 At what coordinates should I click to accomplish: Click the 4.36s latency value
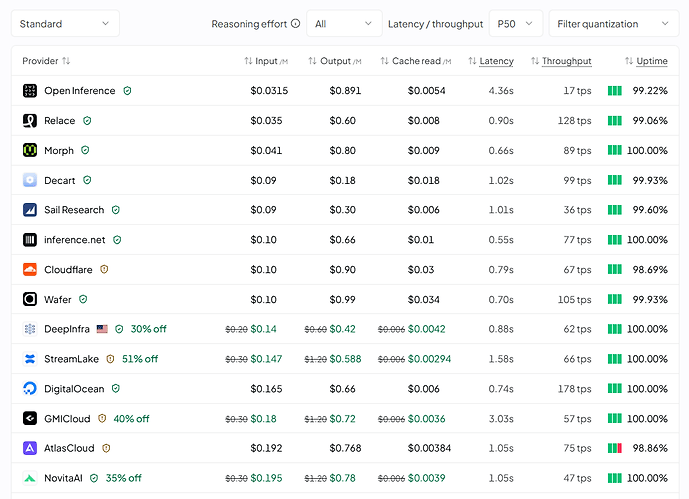point(501,91)
